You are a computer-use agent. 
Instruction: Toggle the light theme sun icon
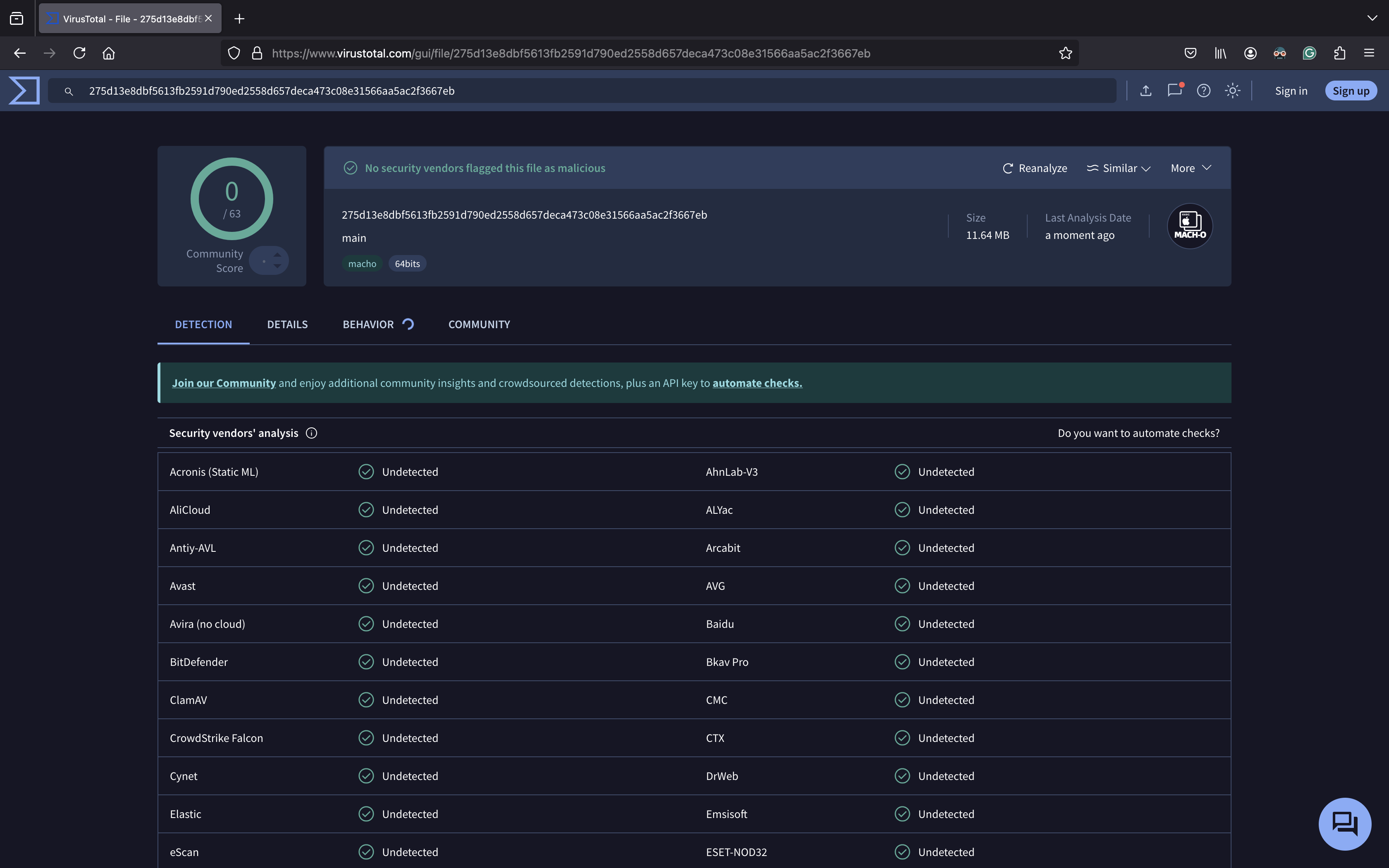pos(1232,91)
